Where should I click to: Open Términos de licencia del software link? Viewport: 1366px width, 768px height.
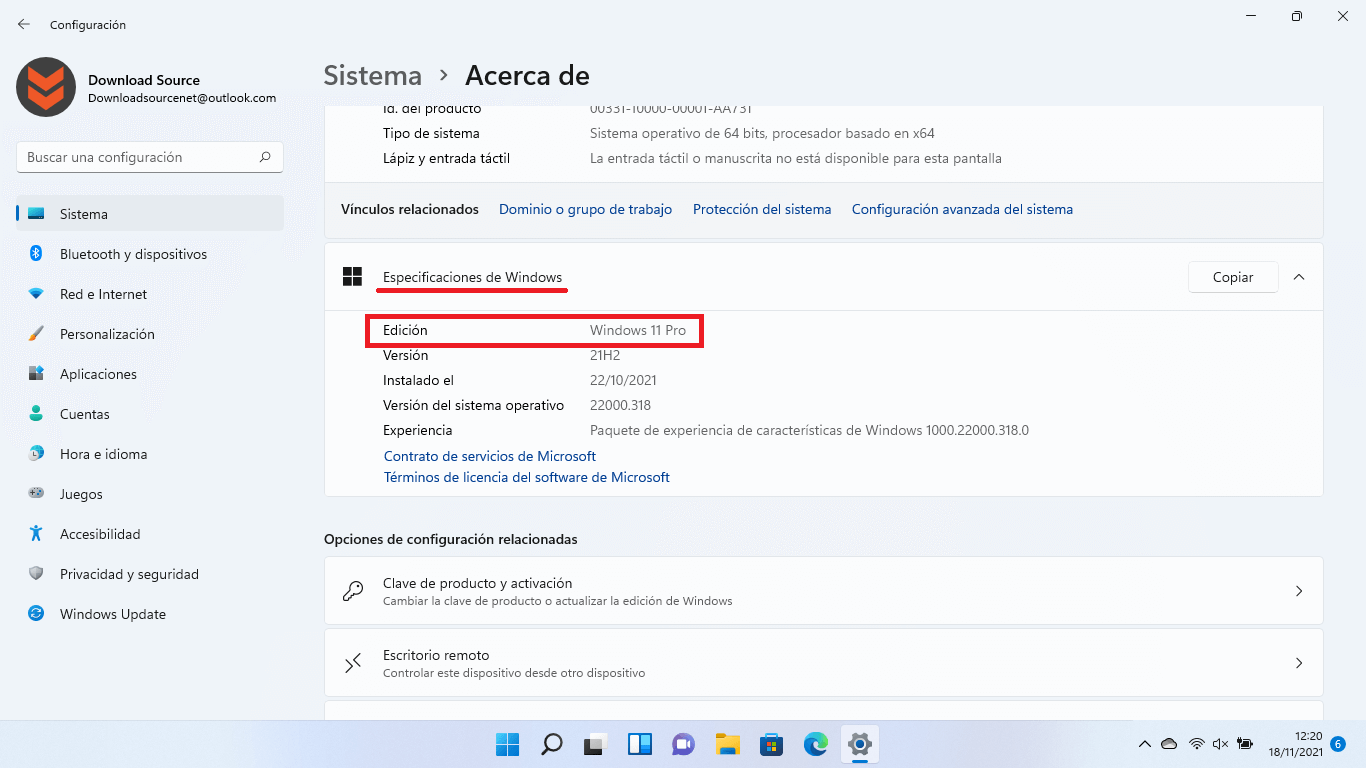(527, 478)
